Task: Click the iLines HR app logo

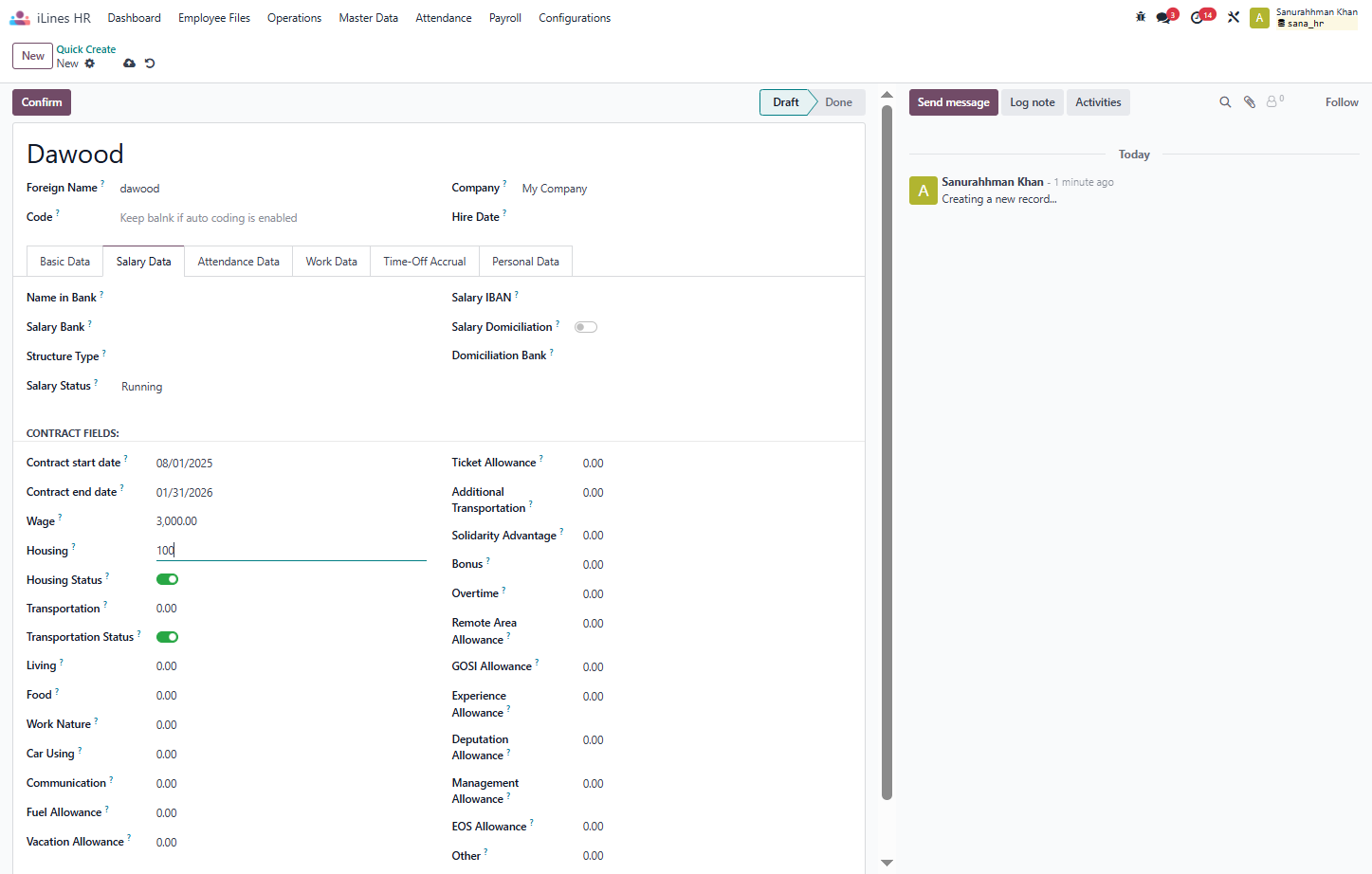Action: [x=20, y=18]
